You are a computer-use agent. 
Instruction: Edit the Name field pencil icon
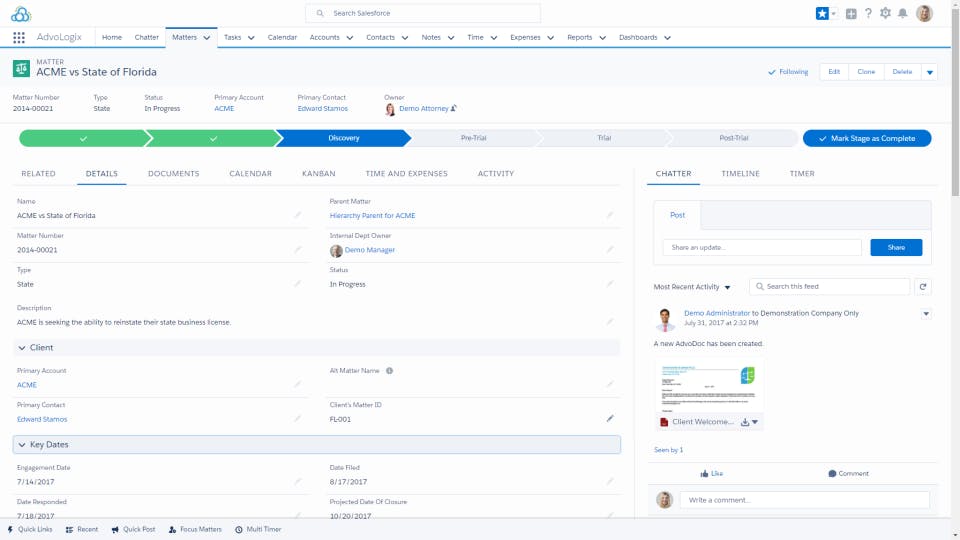[298, 215]
